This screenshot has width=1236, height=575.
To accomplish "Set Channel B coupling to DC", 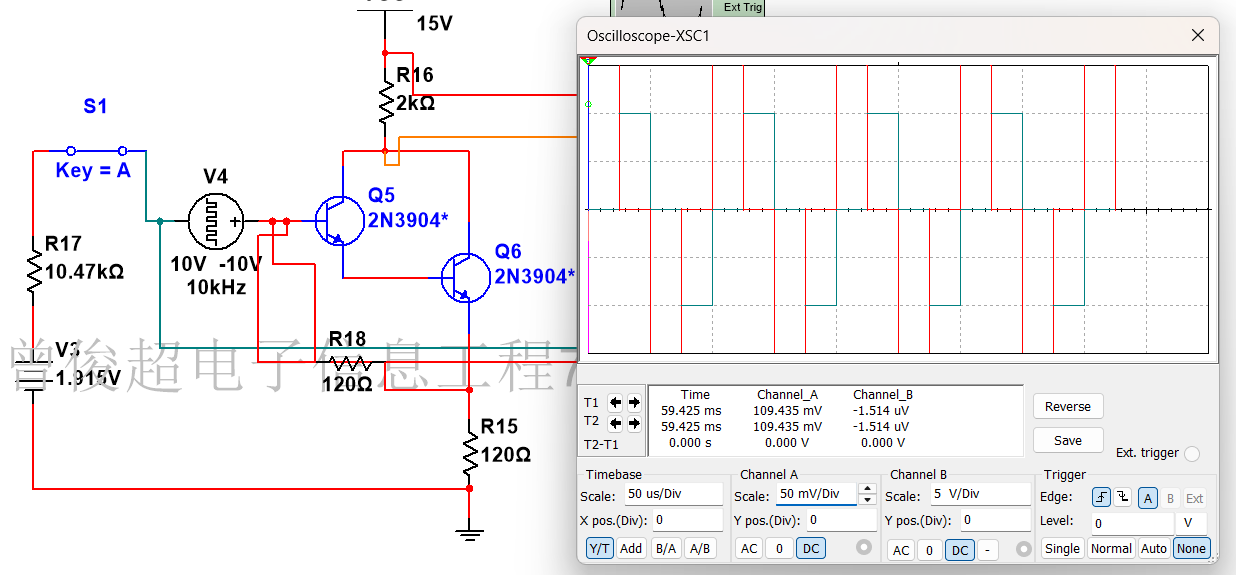I will [x=960, y=550].
